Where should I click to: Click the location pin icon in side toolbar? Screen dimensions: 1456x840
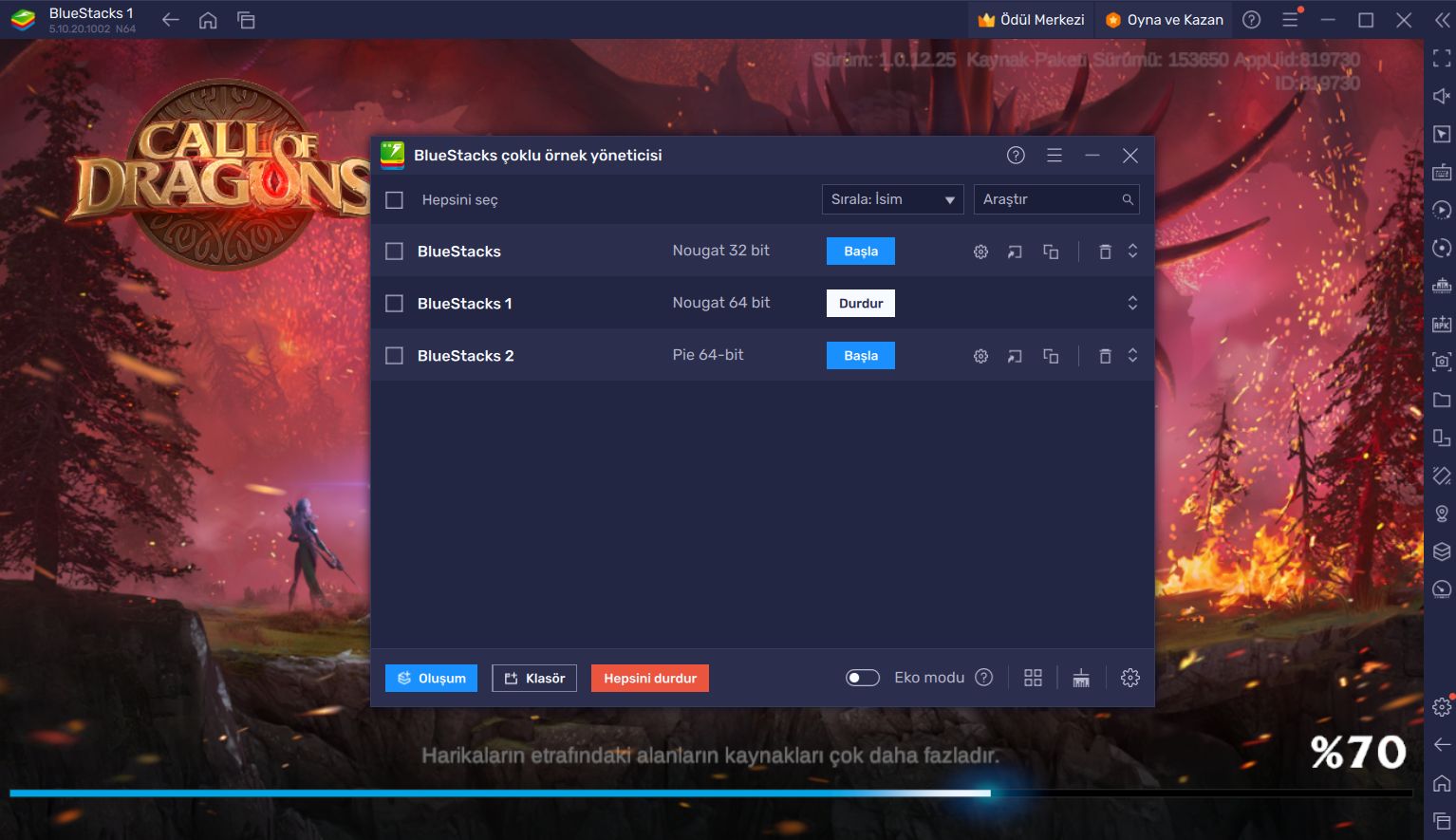tap(1442, 513)
